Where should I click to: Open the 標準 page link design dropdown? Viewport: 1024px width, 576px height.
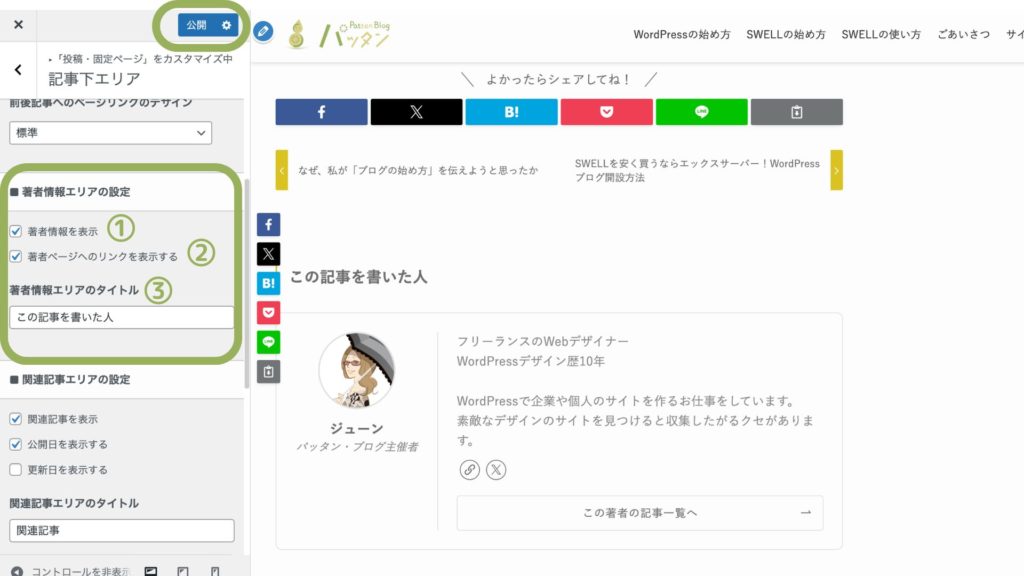tap(110, 132)
